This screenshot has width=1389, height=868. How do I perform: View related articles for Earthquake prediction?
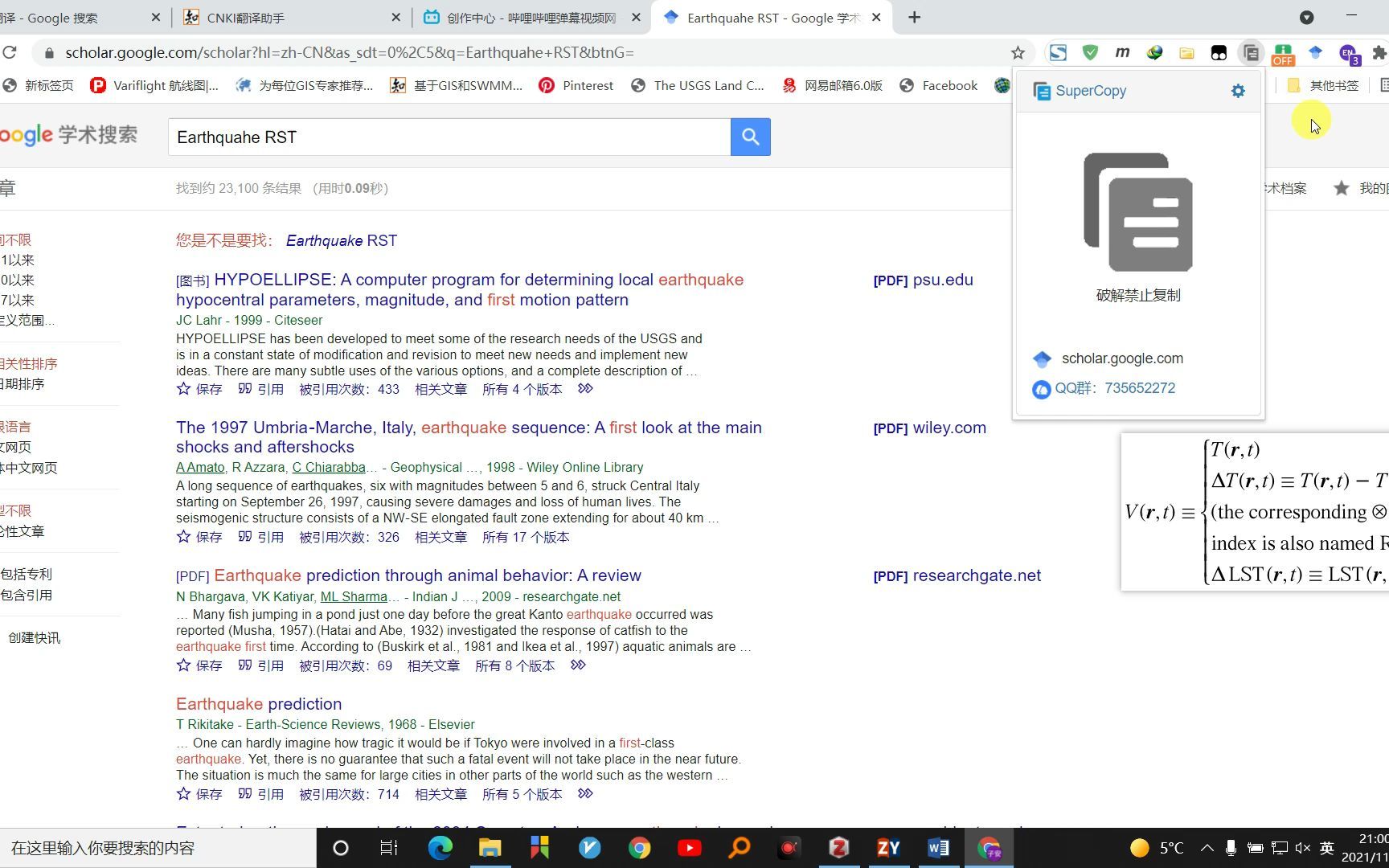click(440, 794)
